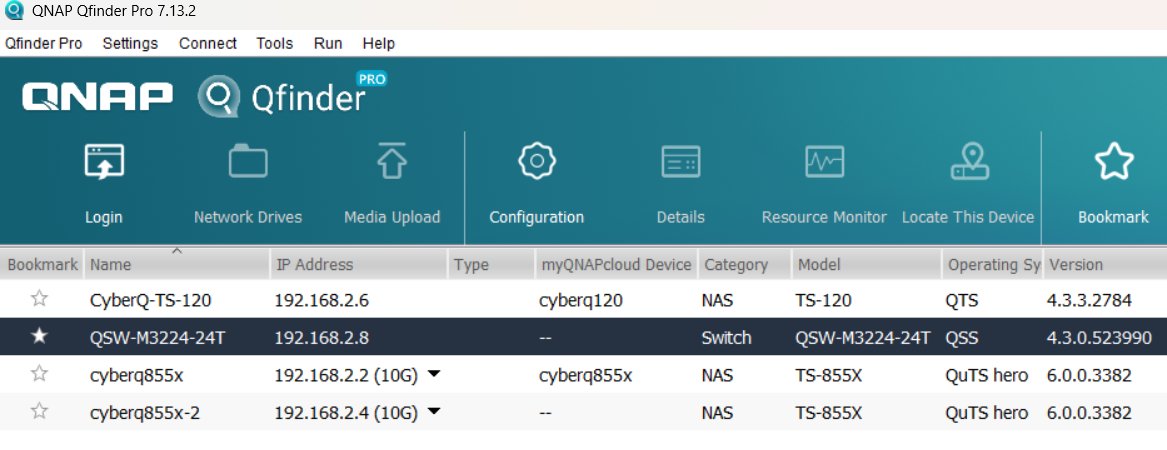The width and height of the screenshot is (1167, 450).
Task: Click the IP Address column header
Action: pos(314,265)
